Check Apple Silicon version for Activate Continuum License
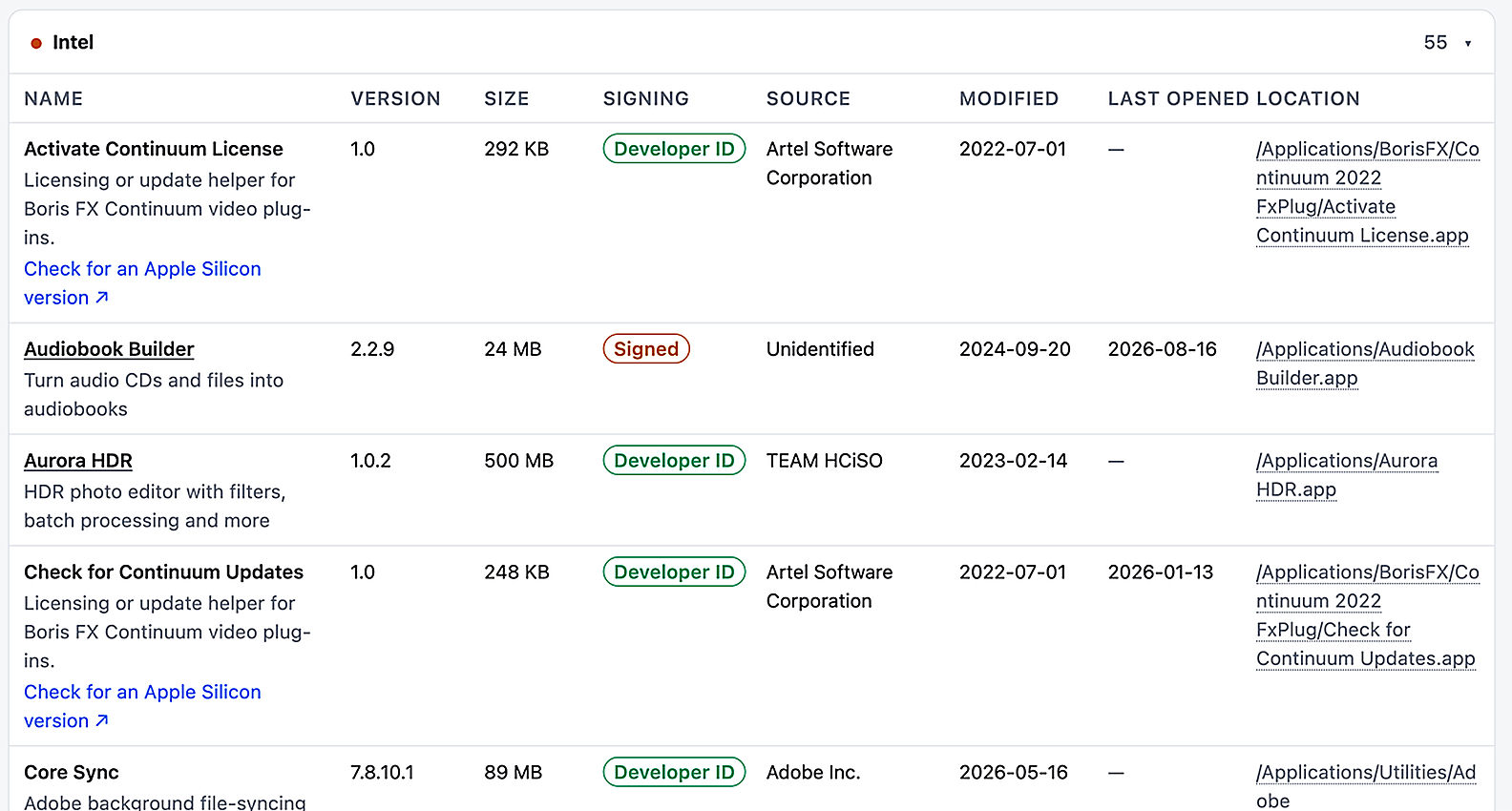The width and height of the screenshot is (1512, 811). 142,283
